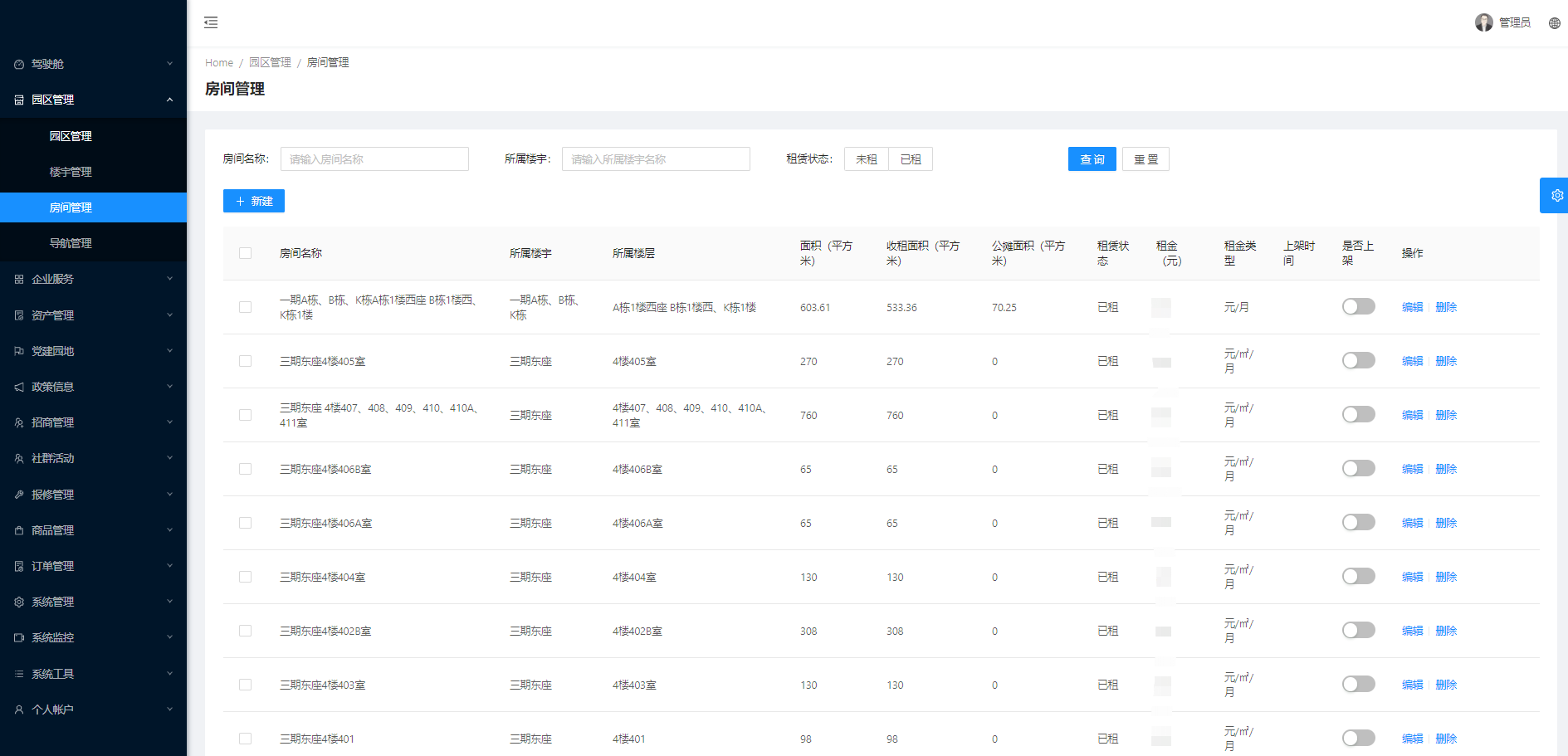Expand the 系统管理 sidebar menu

point(93,602)
